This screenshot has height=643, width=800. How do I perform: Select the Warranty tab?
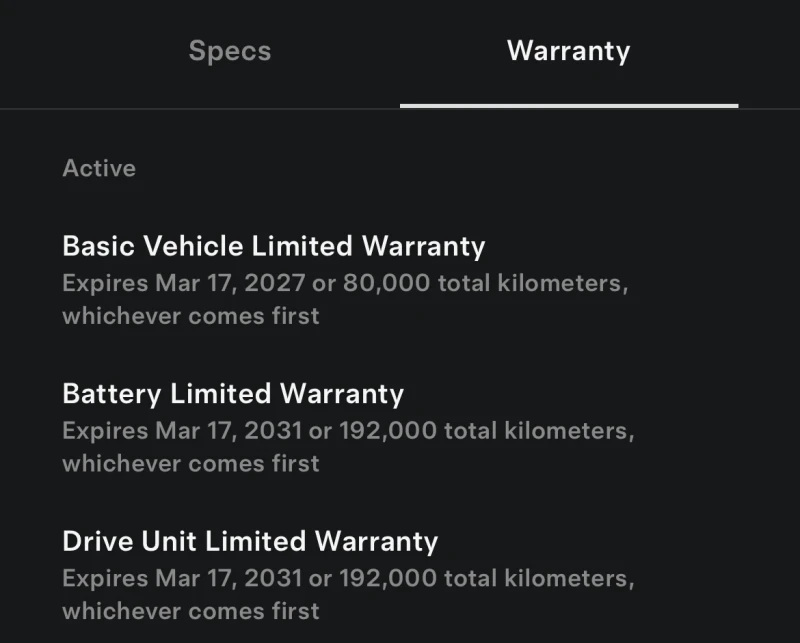click(x=568, y=51)
